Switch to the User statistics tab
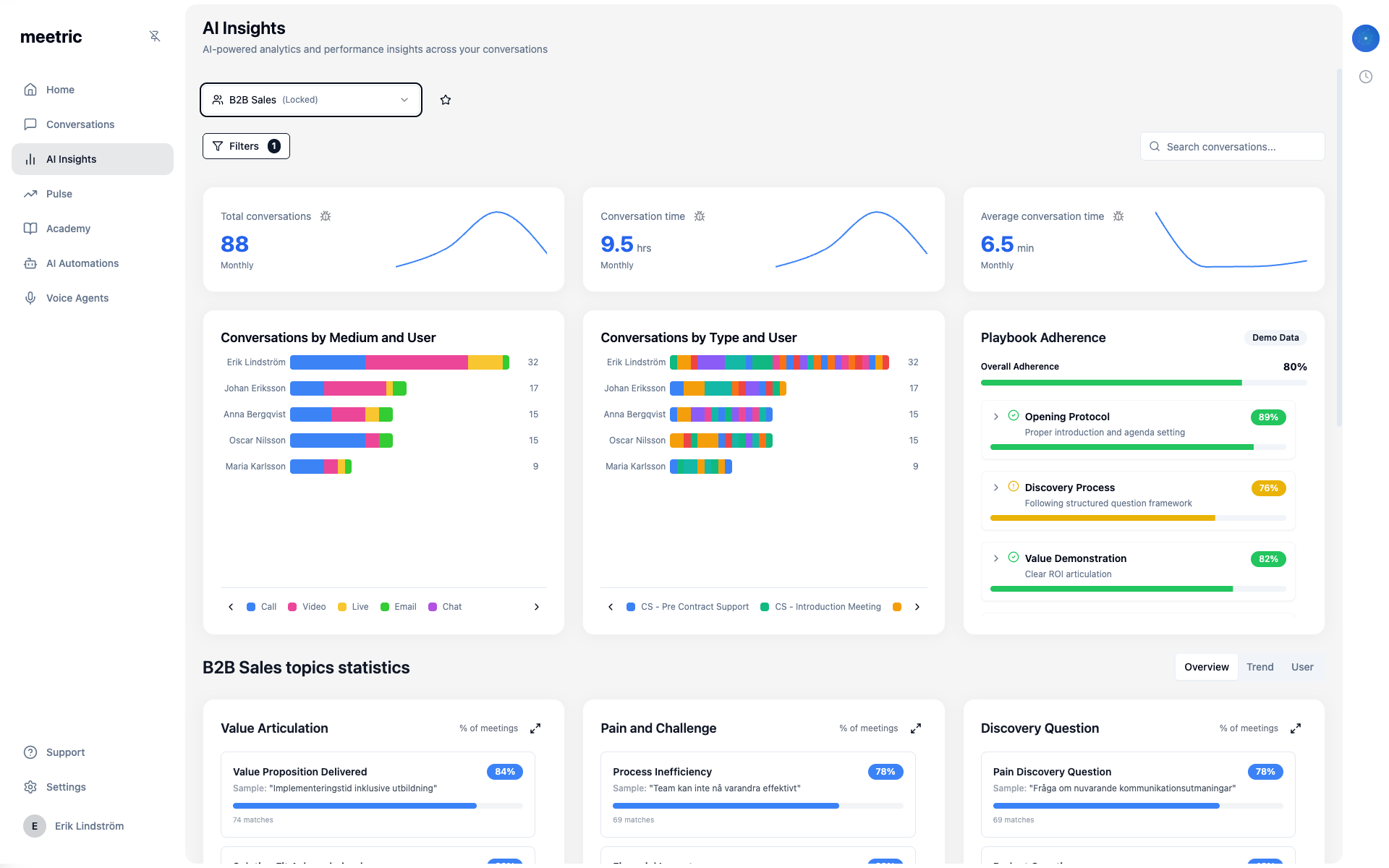The width and height of the screenshot is (1389, 868). coord(1302,667)
